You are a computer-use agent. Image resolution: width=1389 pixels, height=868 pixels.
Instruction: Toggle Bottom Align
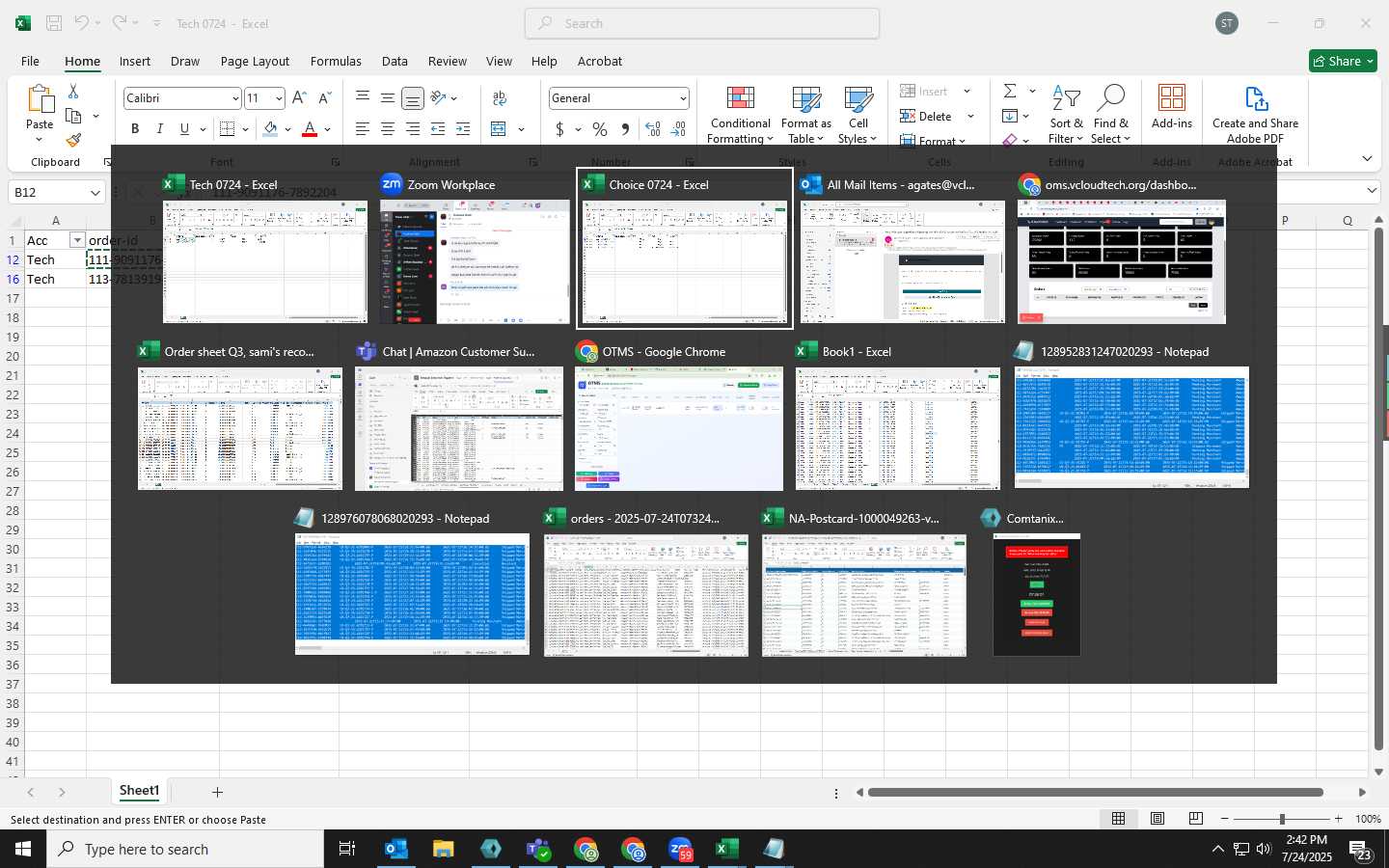tap(413, 98)
